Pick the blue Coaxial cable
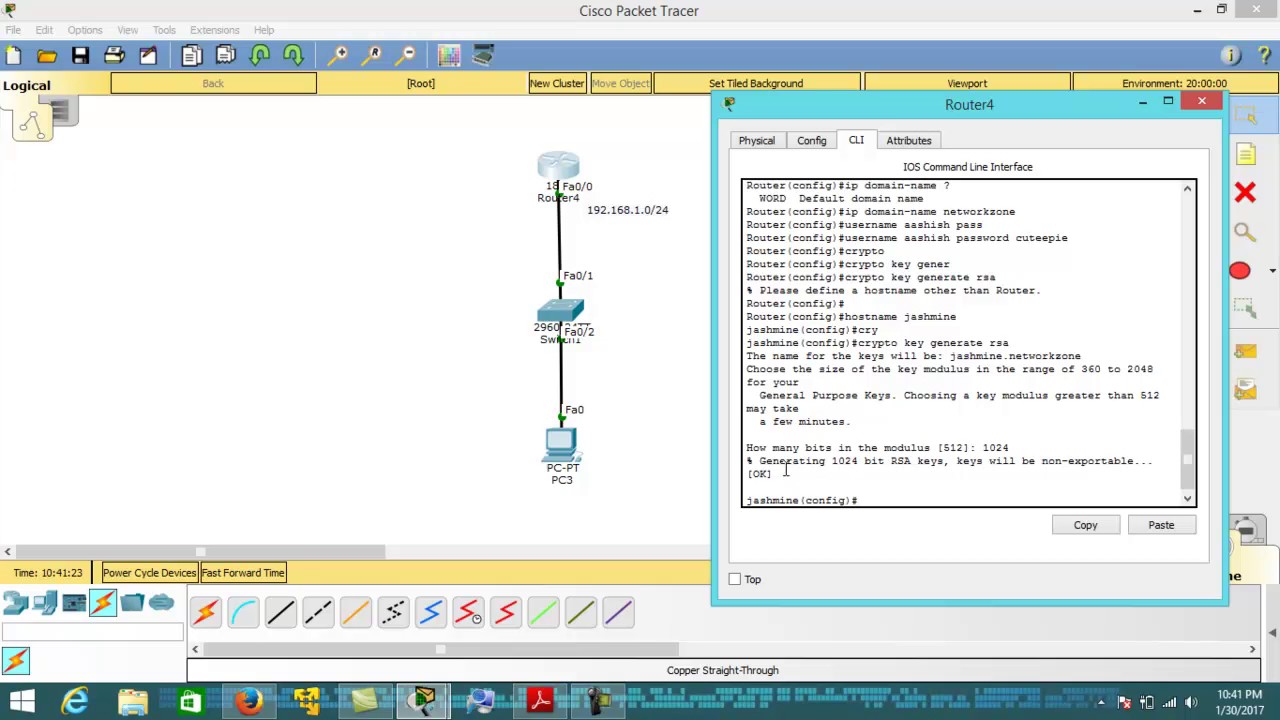 click(431, 612)
